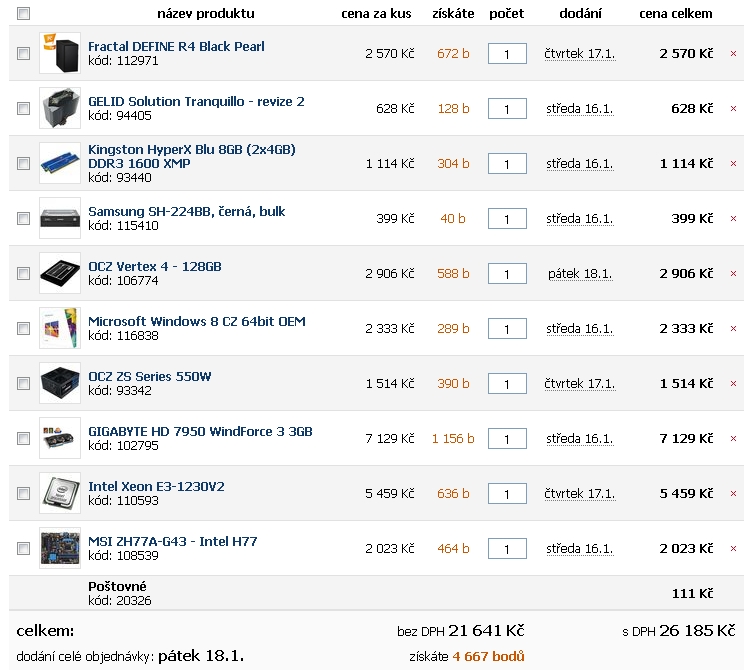
Task: Tick checkbox next to OCZ ZS Series 550W
Action: 23,383
